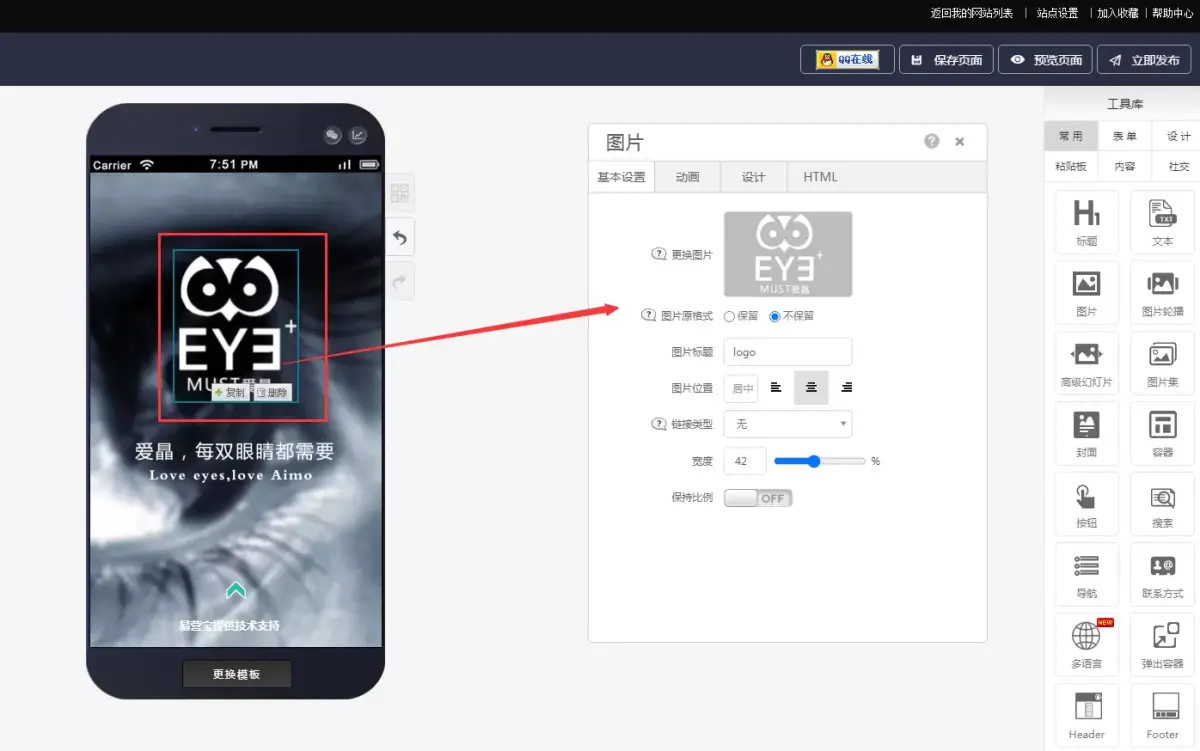Select the 保留 radio option

(x=729, y=316)
